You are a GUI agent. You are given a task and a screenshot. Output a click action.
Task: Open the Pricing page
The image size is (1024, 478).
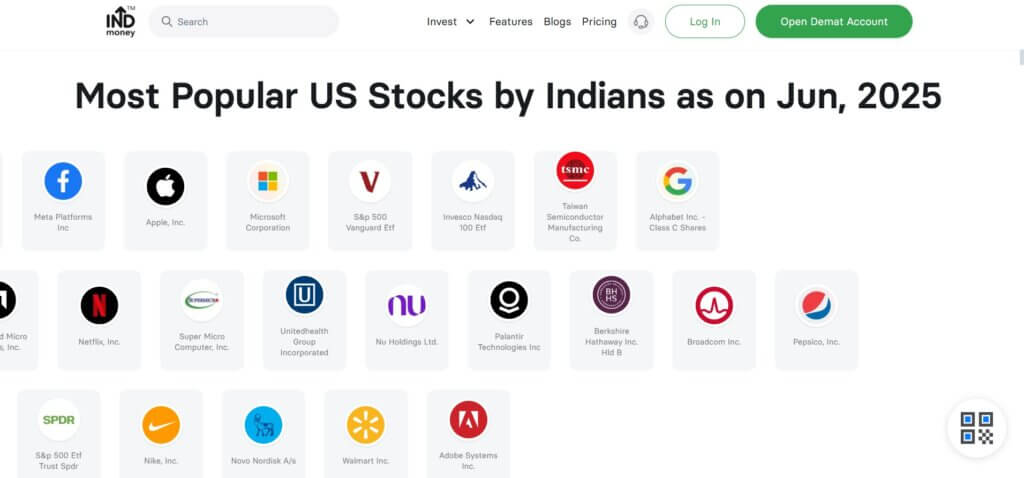pyautogui.click(x=599, y=22)
